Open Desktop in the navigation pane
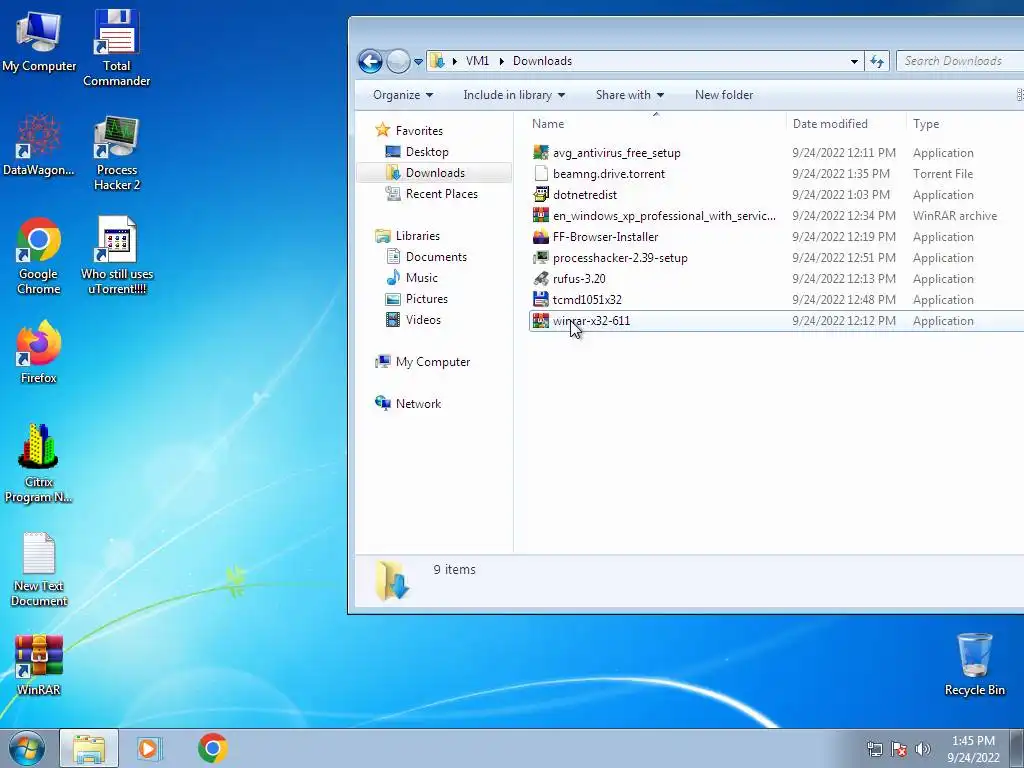Image resolution: width=1024 pixels, height=768 pixels. click(x=427, y=152)
